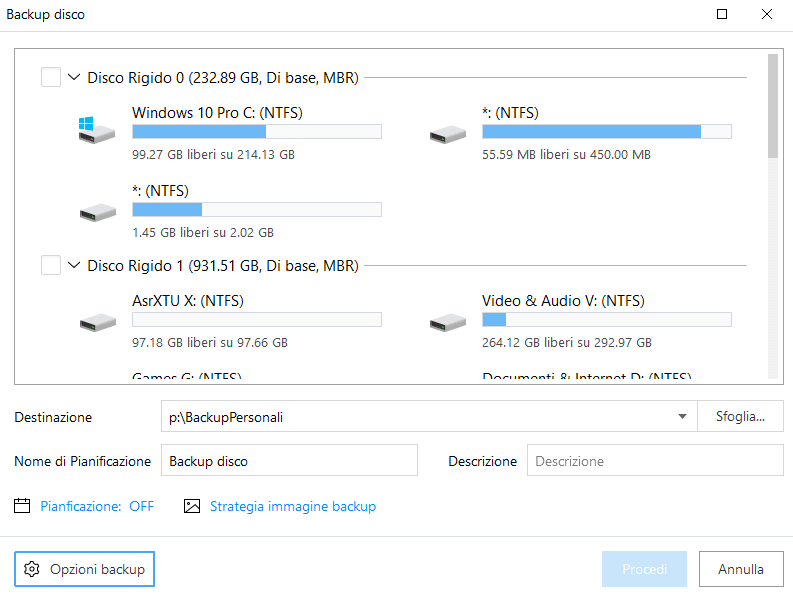The height and width of the screenshot is (601, 793).
Task: Check the Disco Rigido 0 checkbox
Action: tap(51, 77)
